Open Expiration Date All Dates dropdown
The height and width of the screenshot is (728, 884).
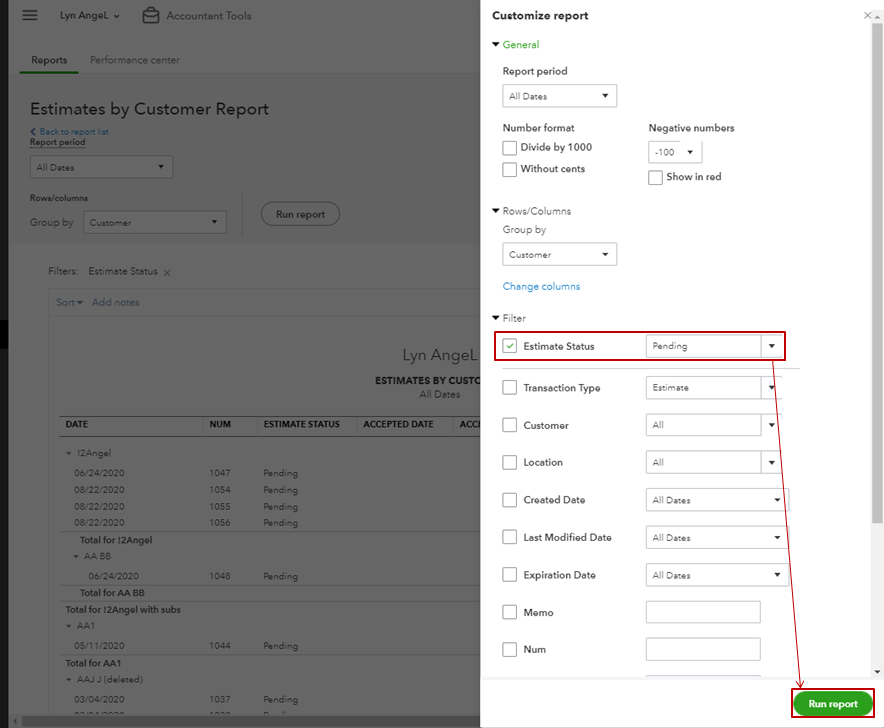(717, 575)
